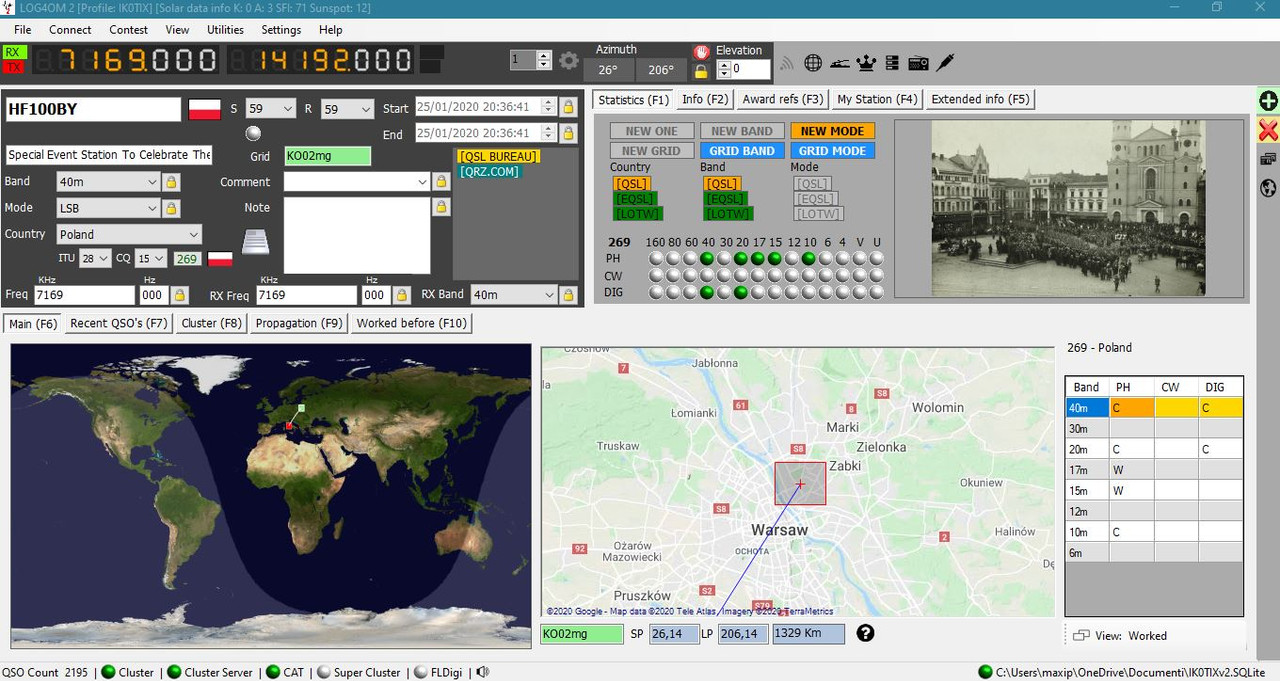Click the speaker icon in status bar
Viewport: 1280px width, 681px height.
click(483, 672)
